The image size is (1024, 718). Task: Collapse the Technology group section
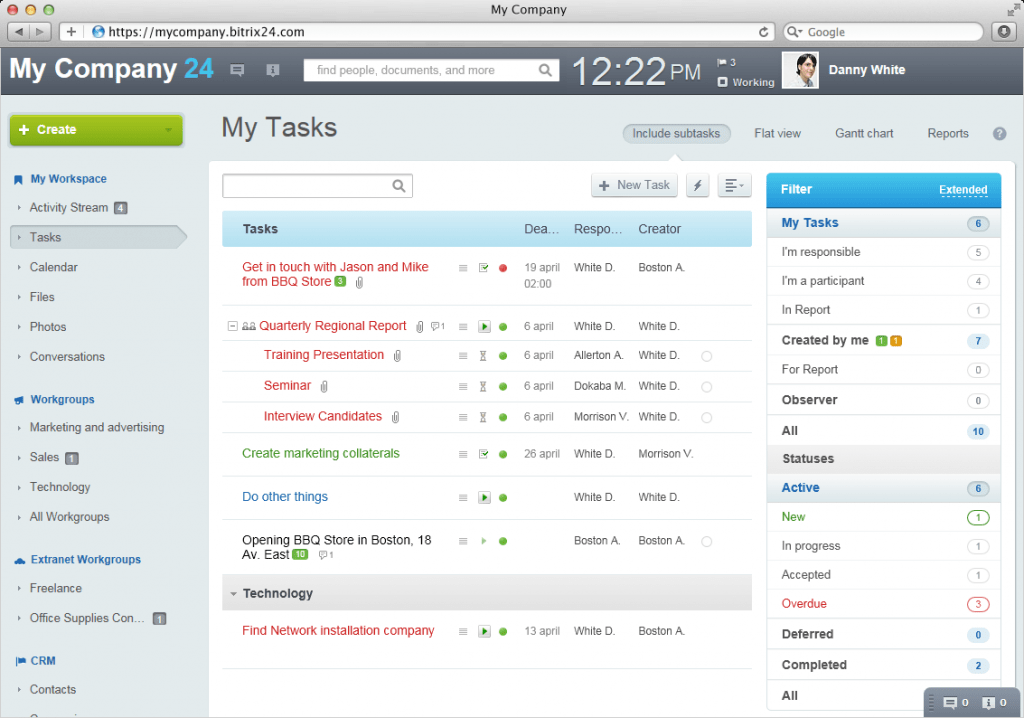(233, 594)
